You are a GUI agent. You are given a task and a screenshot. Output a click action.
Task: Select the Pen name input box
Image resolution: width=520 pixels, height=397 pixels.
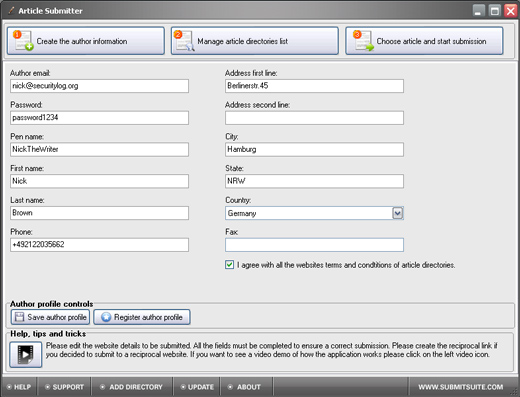point(99,149)
